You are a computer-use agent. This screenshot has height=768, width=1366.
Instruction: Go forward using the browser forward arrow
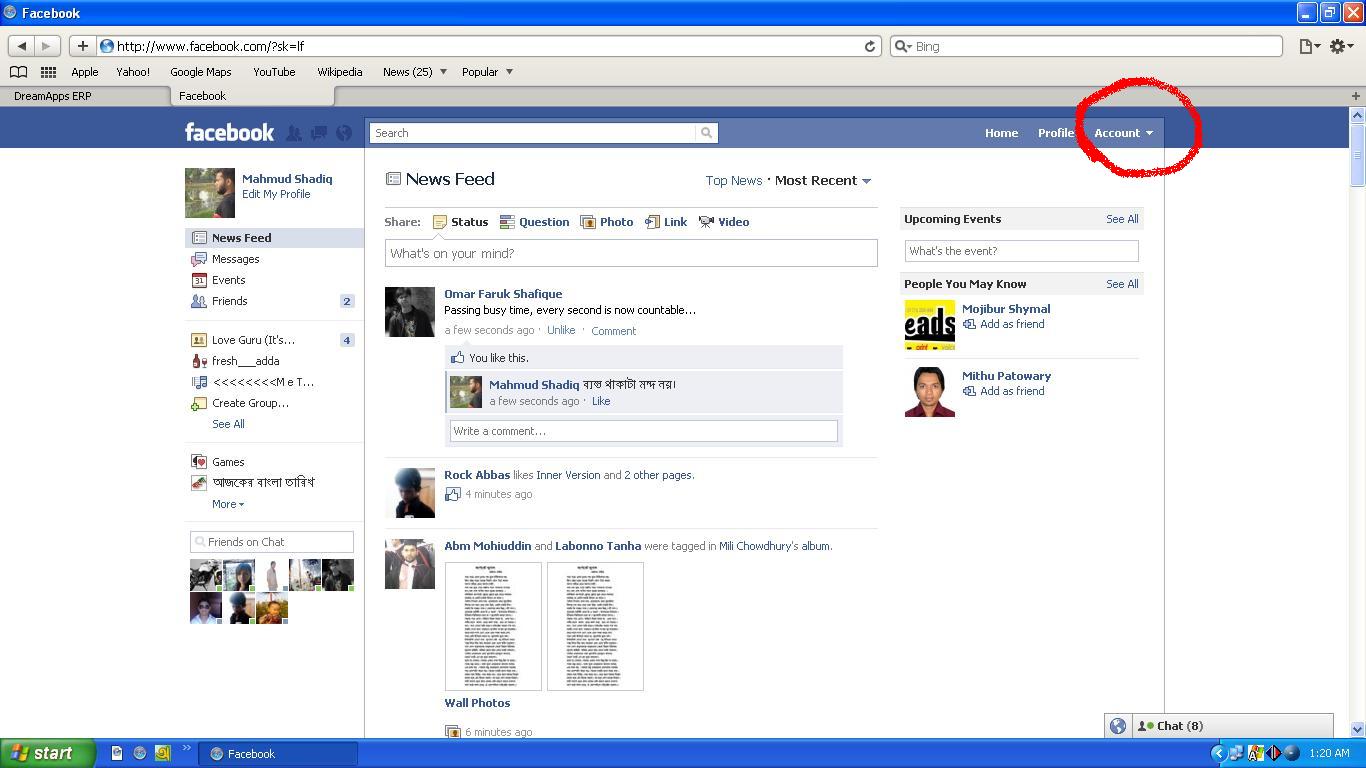[46, 46]
